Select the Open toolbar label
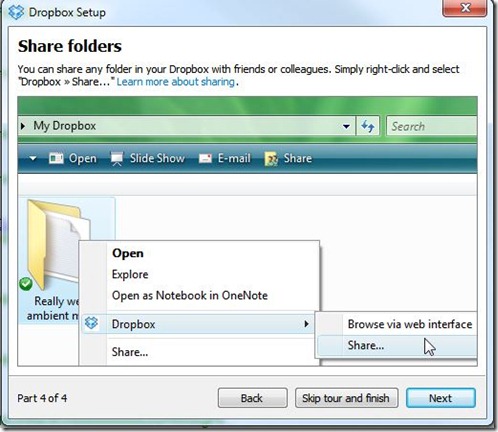498x432 pixels. pyautogui.click(x=83, y=158)
